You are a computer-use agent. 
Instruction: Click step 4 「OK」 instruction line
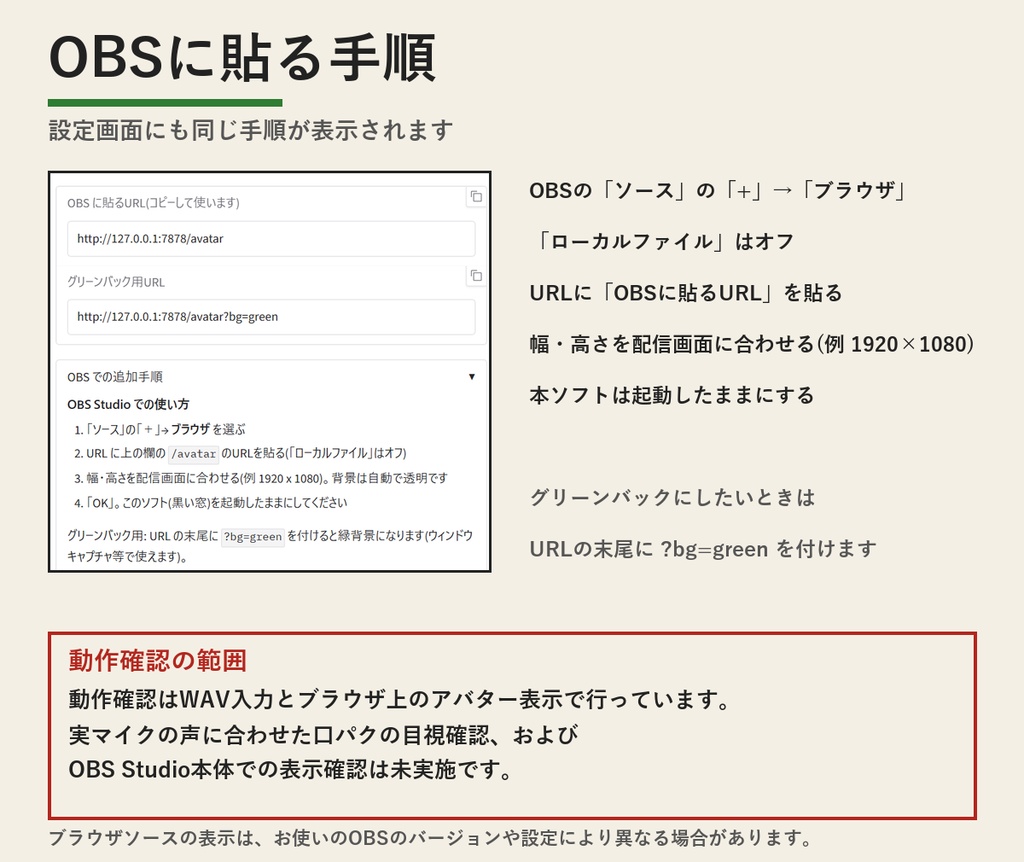click(210, 503)
